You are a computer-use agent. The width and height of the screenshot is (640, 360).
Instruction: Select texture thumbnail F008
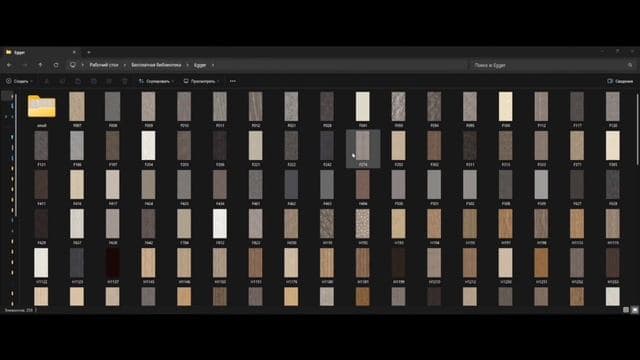(x=113, y=107)
